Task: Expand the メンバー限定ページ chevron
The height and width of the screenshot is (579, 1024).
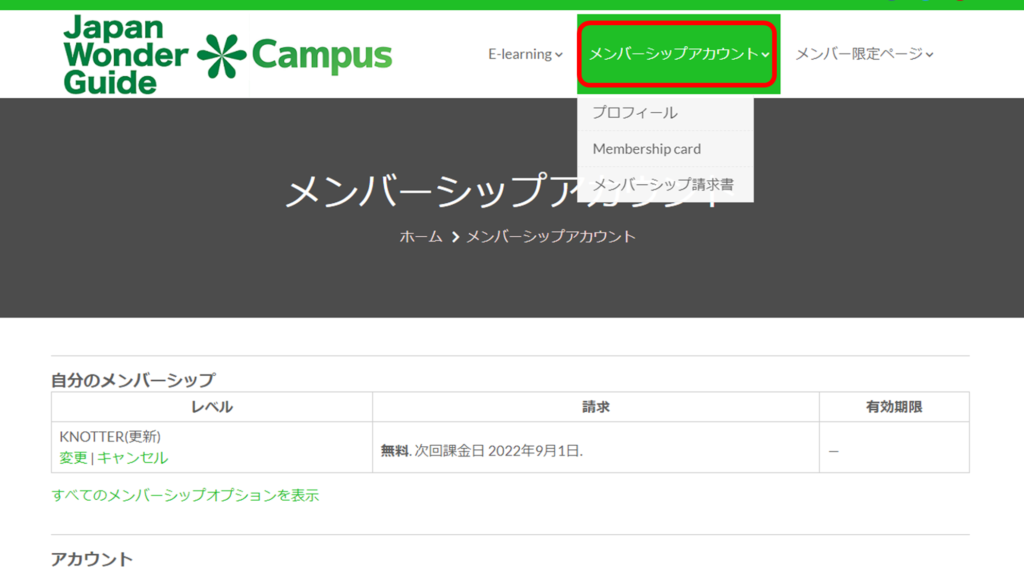Action: (930, 55)
